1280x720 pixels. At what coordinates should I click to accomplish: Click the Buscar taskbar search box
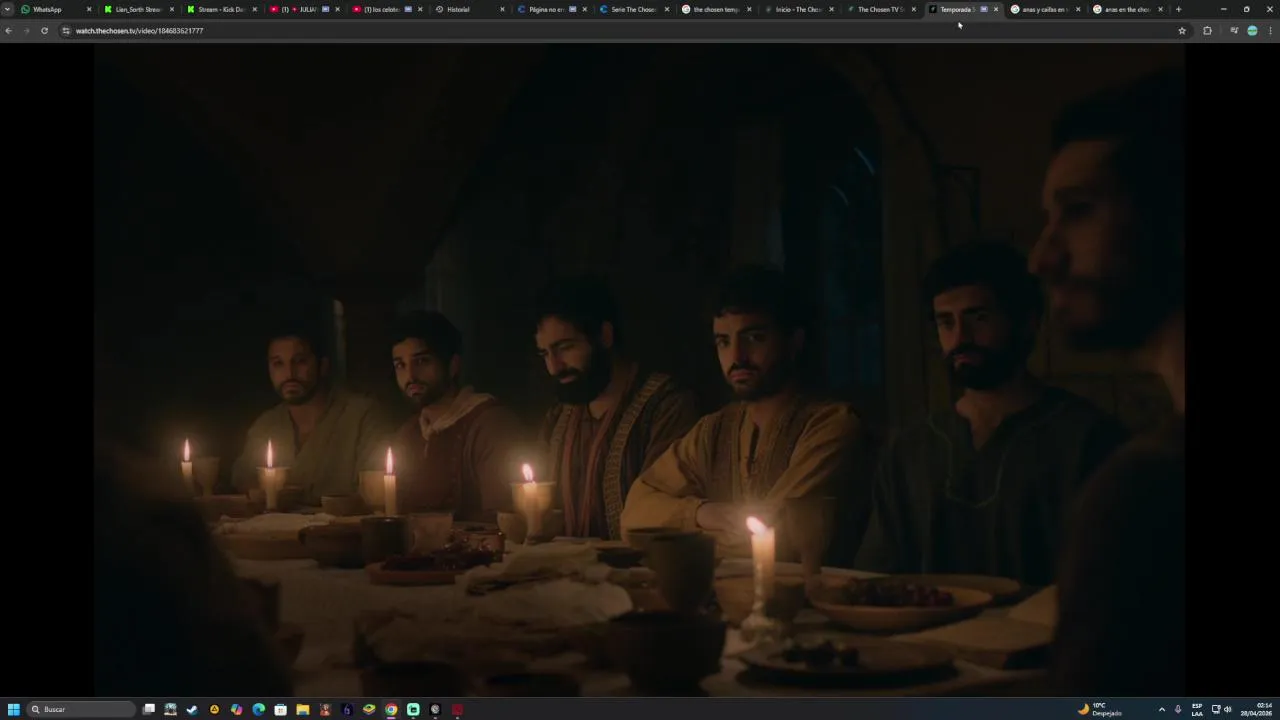tap(81, 709)
